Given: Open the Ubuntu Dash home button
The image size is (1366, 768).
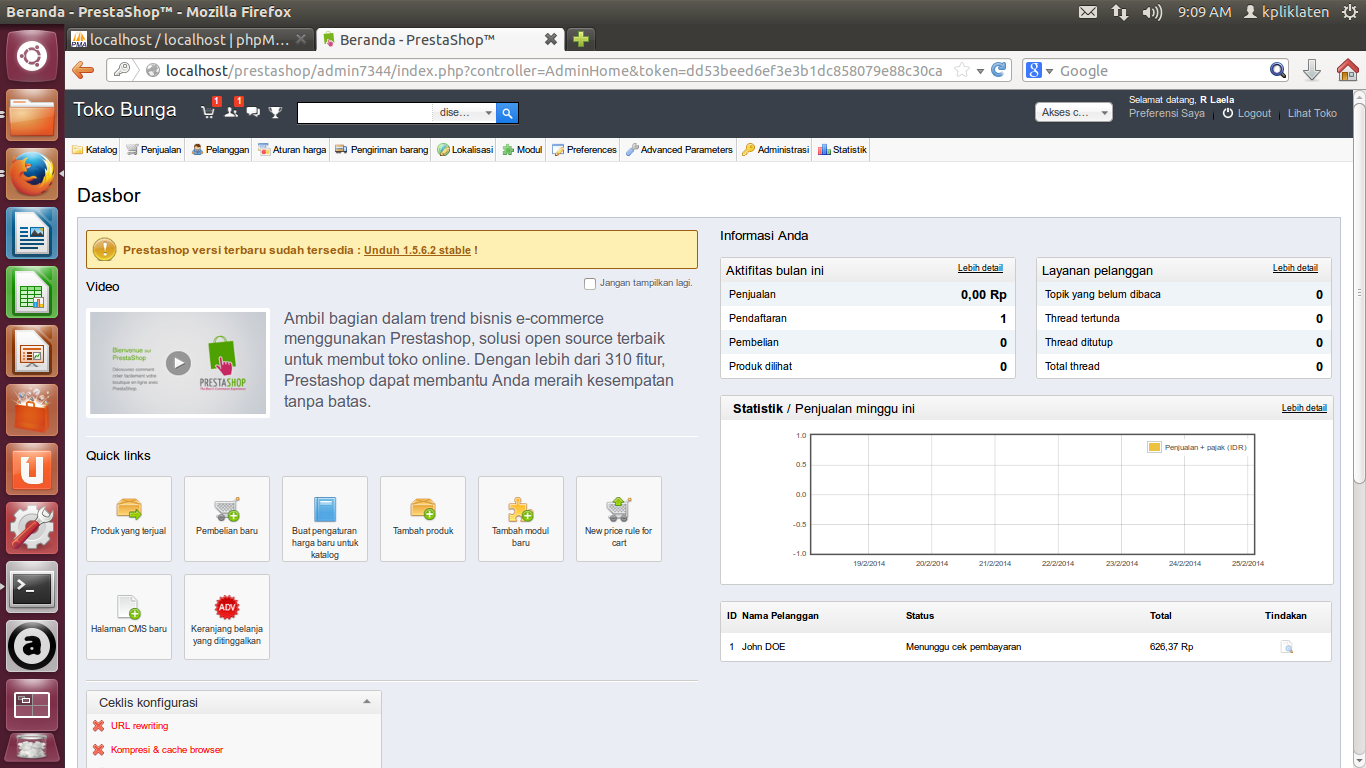Looking at the screenshot, I should click(x=32, y=56).
